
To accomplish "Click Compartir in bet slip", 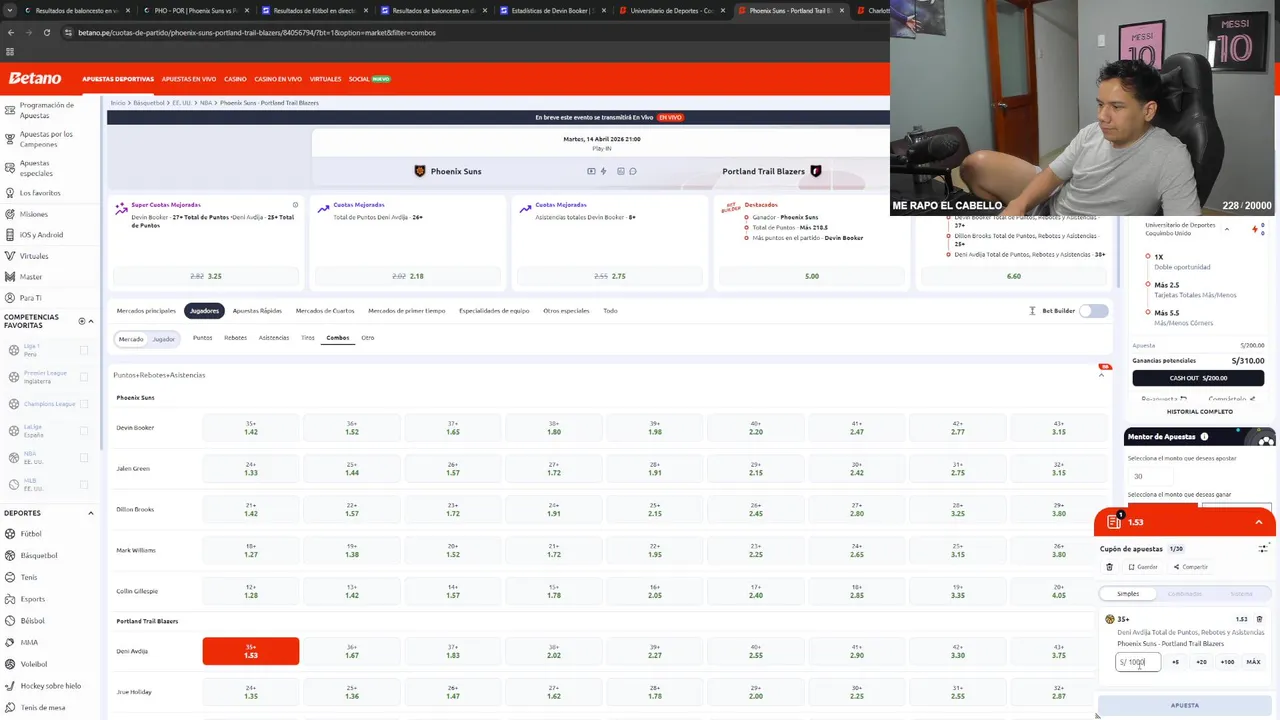I will (x=1191, y=567).
